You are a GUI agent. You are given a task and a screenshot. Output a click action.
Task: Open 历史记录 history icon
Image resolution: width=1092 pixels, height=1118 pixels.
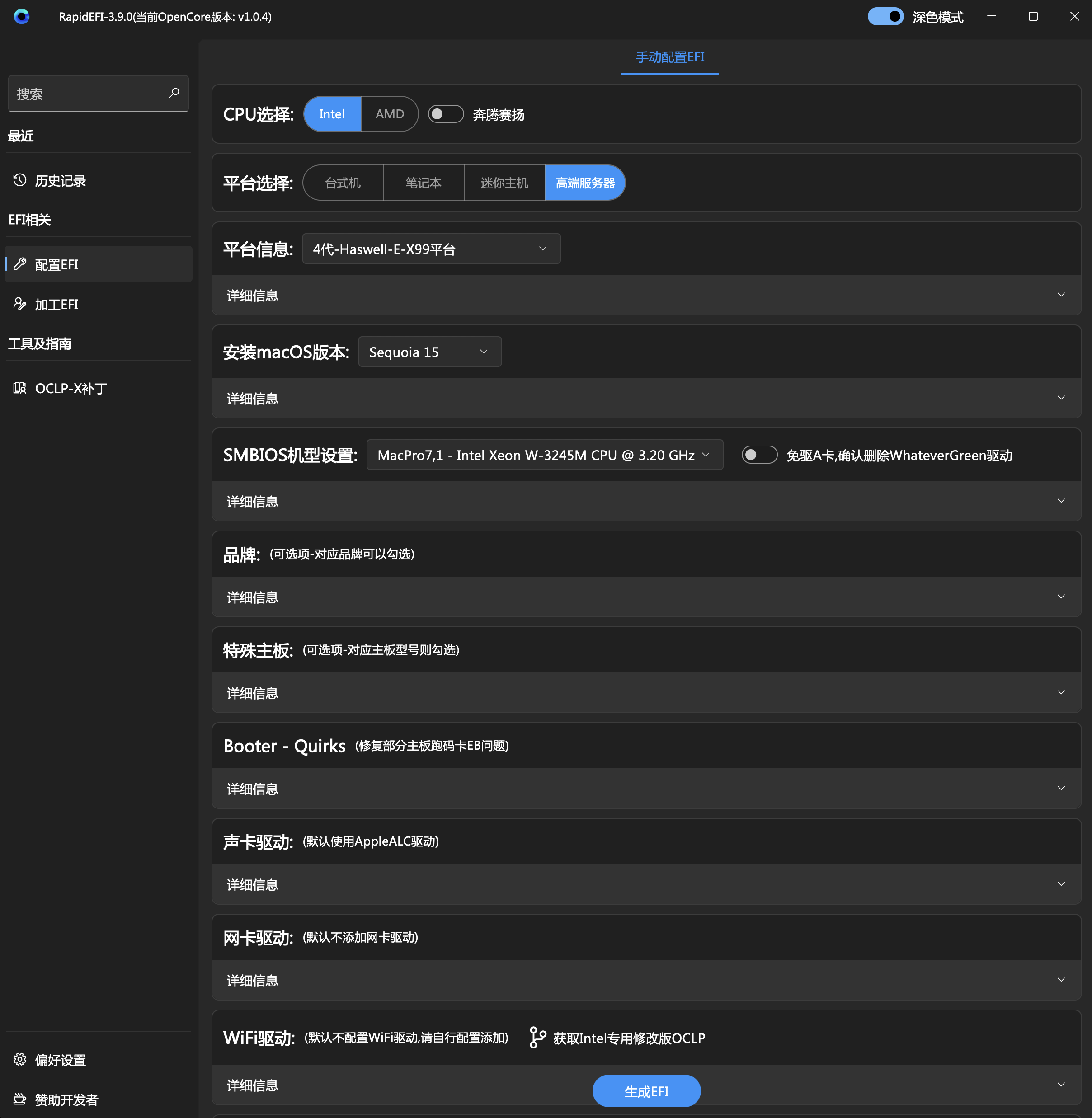[20, 180]
